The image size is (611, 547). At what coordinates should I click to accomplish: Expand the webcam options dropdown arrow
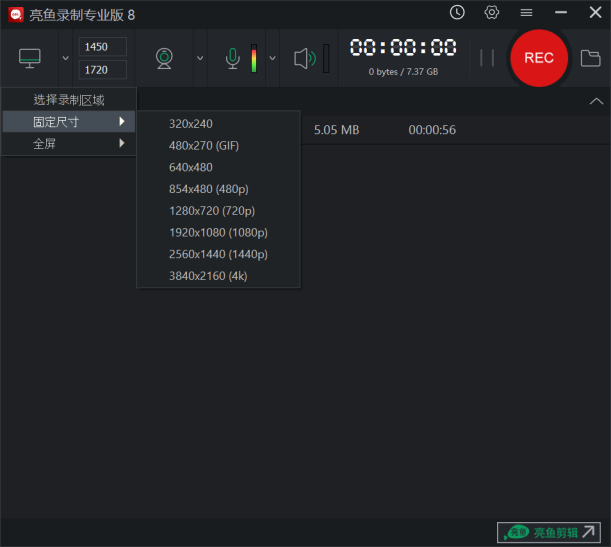click(199, 58)
